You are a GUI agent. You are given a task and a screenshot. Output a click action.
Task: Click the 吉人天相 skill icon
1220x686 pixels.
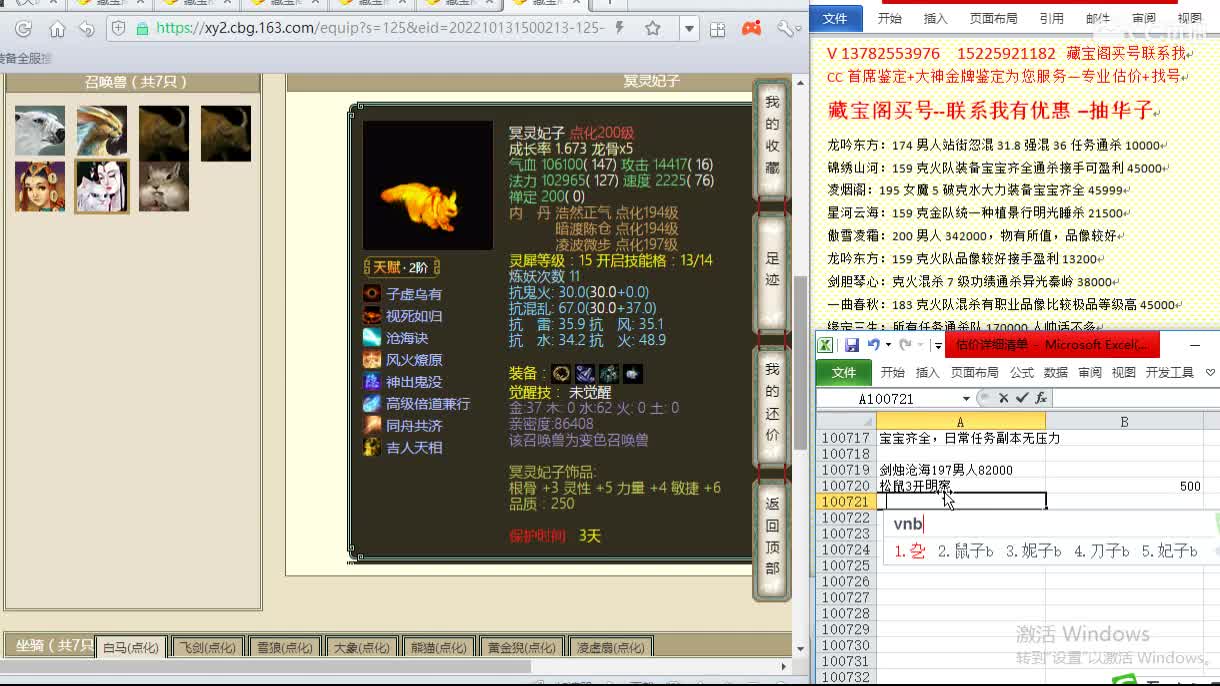pyautogui.click(x=372, y=447)
